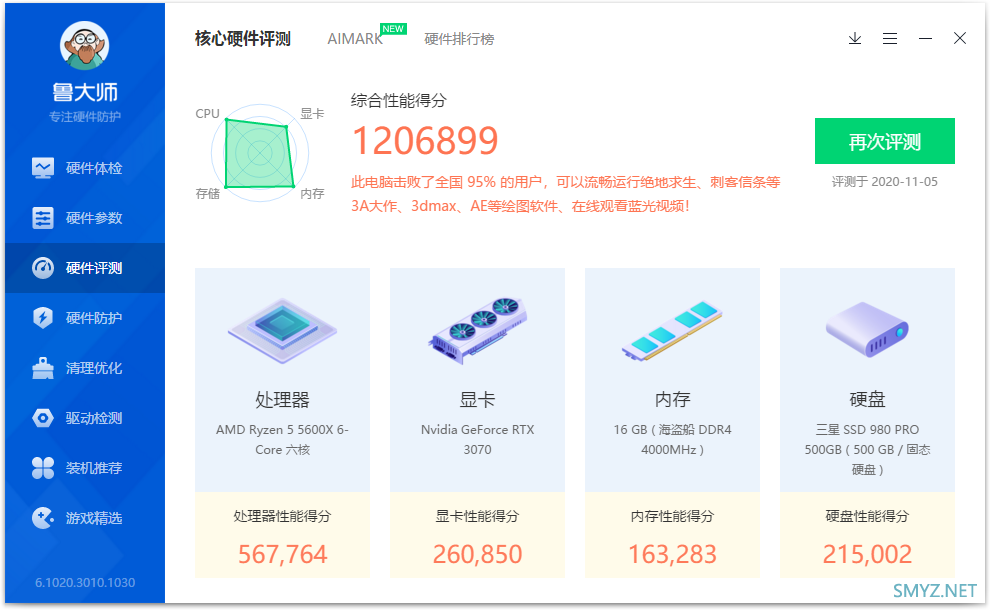The image size is (990, 610).
Task: Click the CPU radar performance chart
Action: pos(259,154)
